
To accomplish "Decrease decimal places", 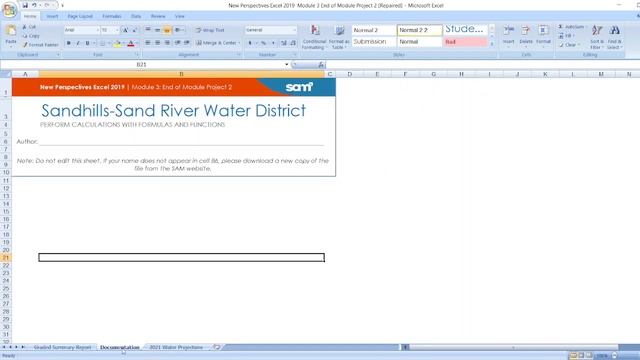I will pos(293,43).
